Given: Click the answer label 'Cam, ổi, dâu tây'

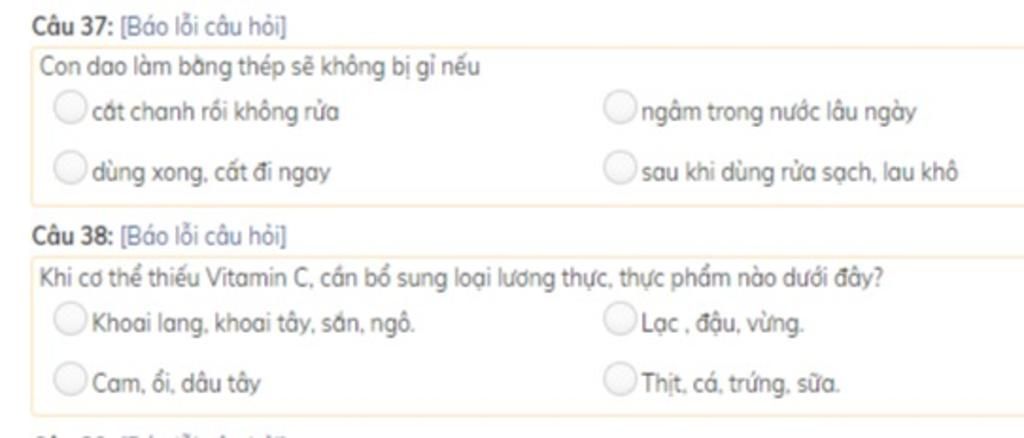Looking at the screenshot, I should (x=176, y=384).
